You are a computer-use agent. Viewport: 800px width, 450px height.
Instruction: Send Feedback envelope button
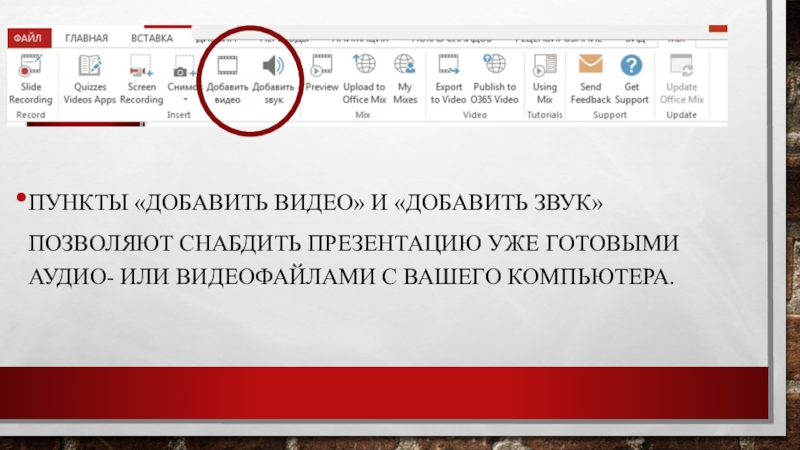point(590,78)
